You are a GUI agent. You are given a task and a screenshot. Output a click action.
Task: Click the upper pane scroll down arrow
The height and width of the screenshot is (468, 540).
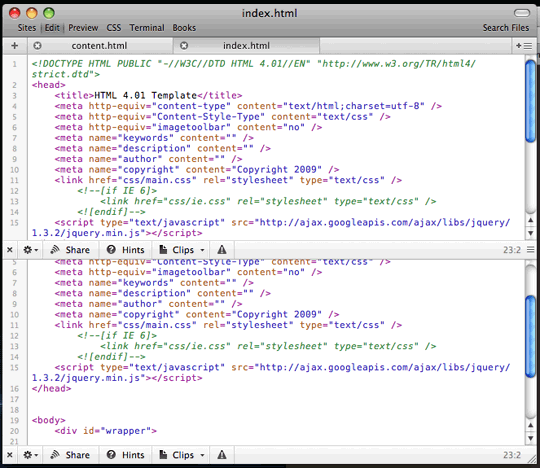coord(531,233)
